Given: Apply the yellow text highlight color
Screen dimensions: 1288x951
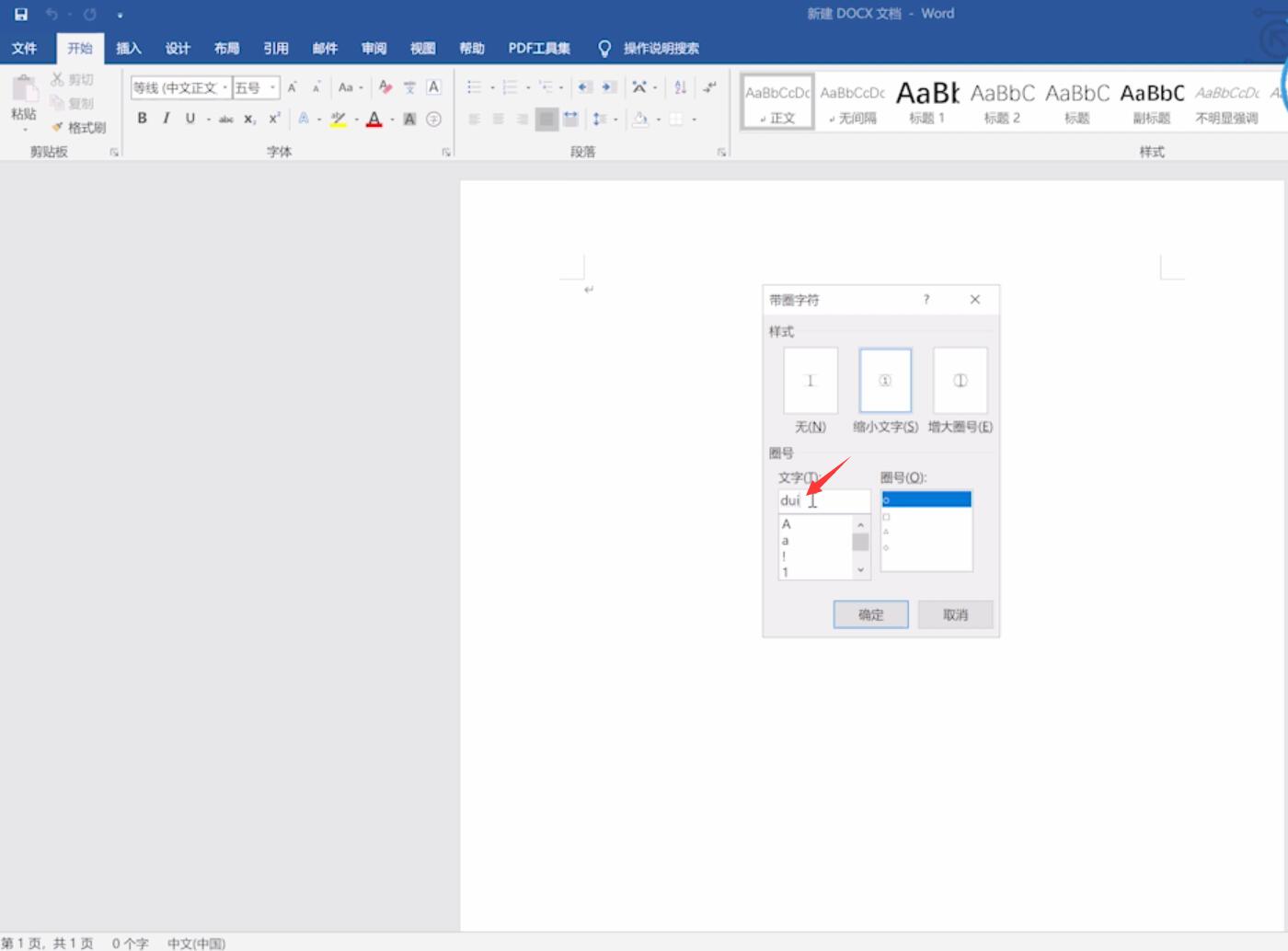Looking at the screenshot, I should 338,119.
